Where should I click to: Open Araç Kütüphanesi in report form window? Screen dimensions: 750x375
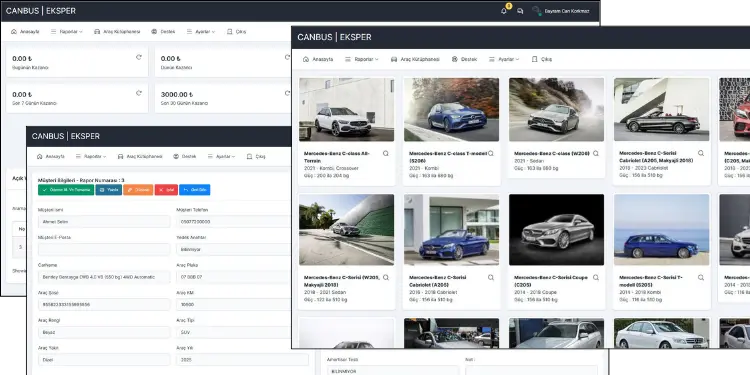coord(140,156)
